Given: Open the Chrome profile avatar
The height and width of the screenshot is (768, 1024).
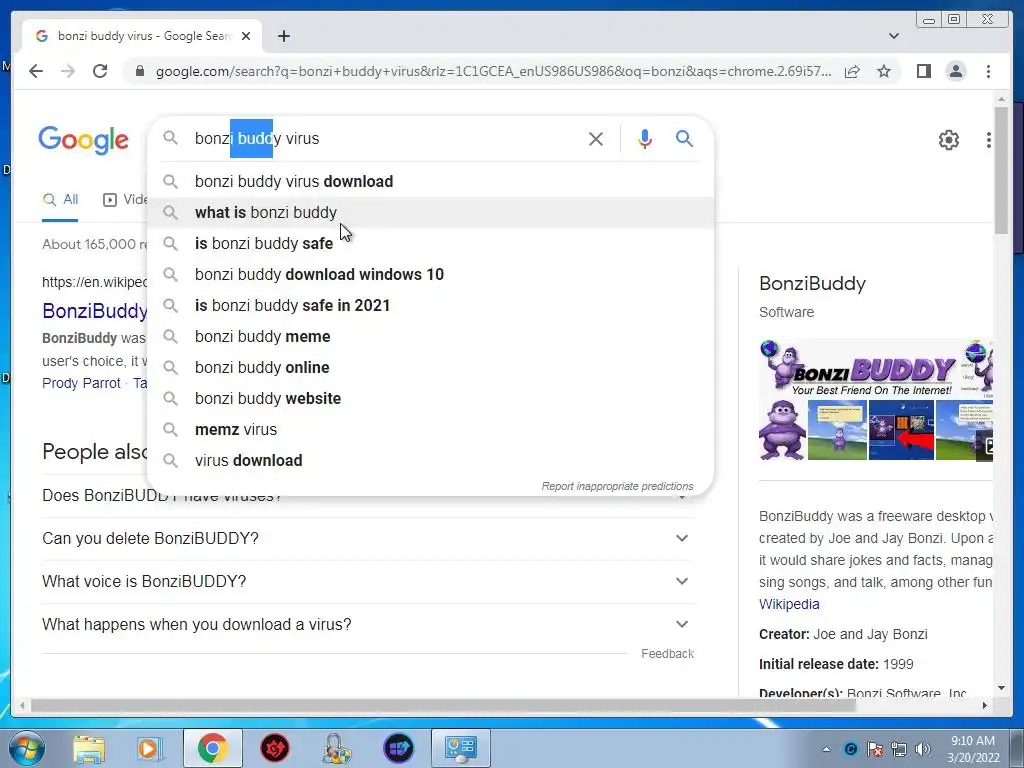Looking at the screenshot, I should [956, 71].
